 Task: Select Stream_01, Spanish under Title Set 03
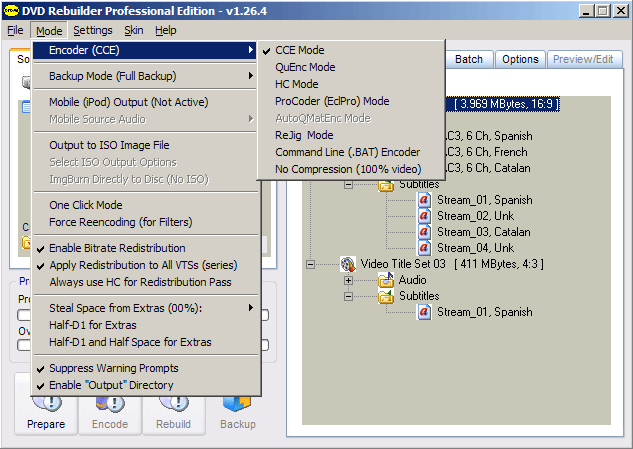click(x=485, y=312)
